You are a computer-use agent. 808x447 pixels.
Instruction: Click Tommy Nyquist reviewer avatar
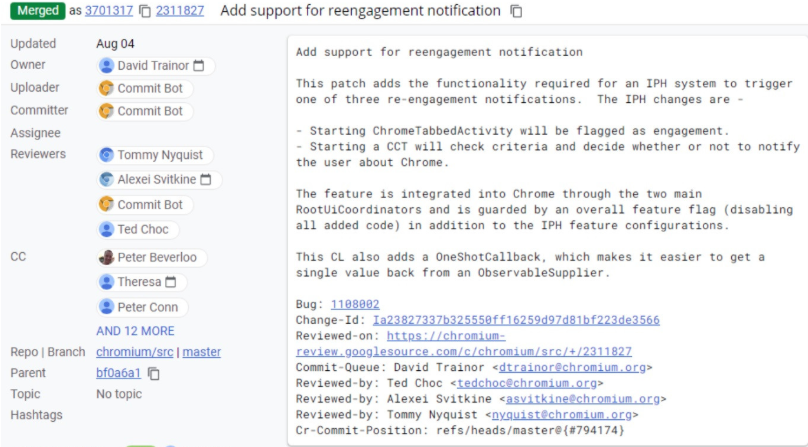(x=106, y=155)
